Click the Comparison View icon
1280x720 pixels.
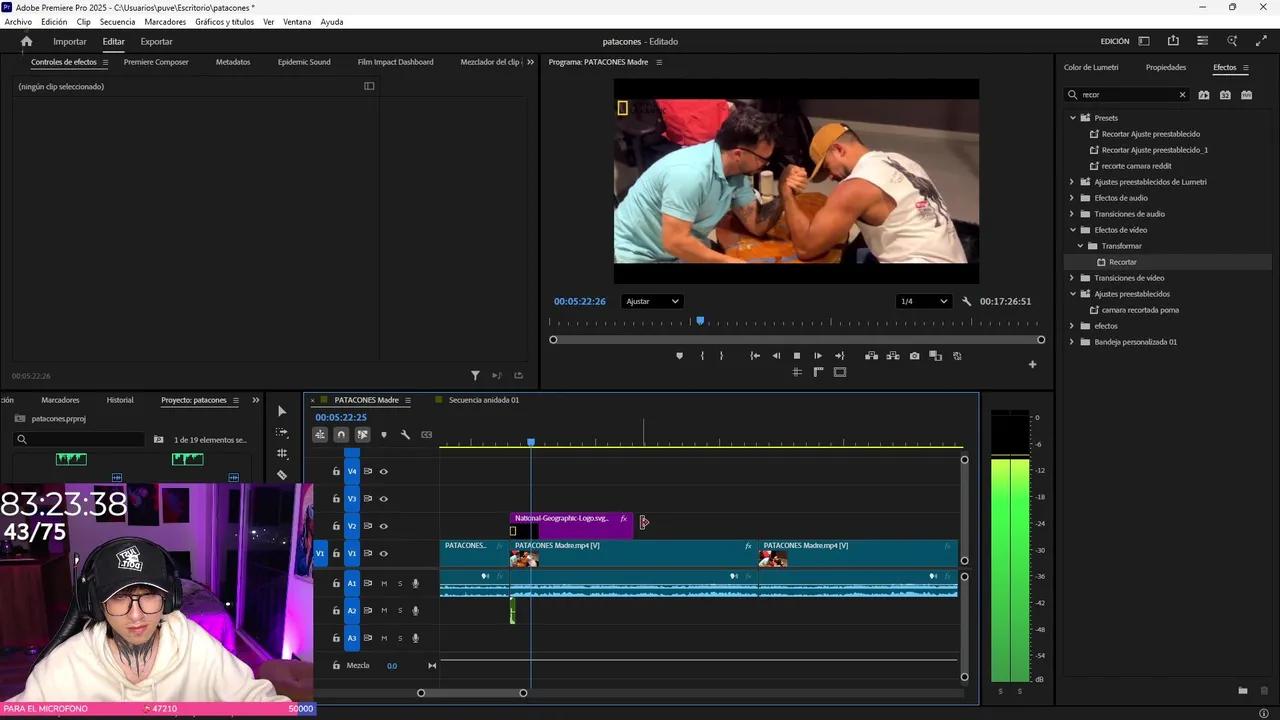pyautogui.click(x=935, y=356)
